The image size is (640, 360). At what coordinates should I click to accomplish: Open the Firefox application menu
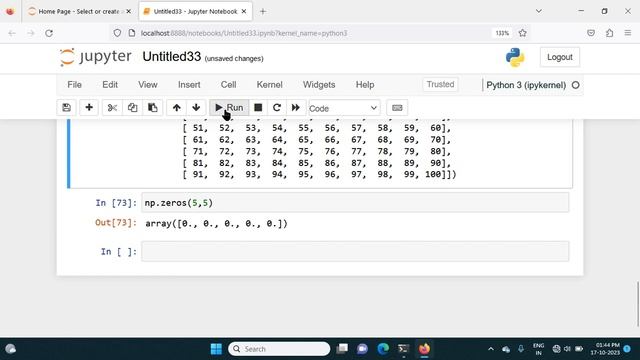[x=628, y=33]
